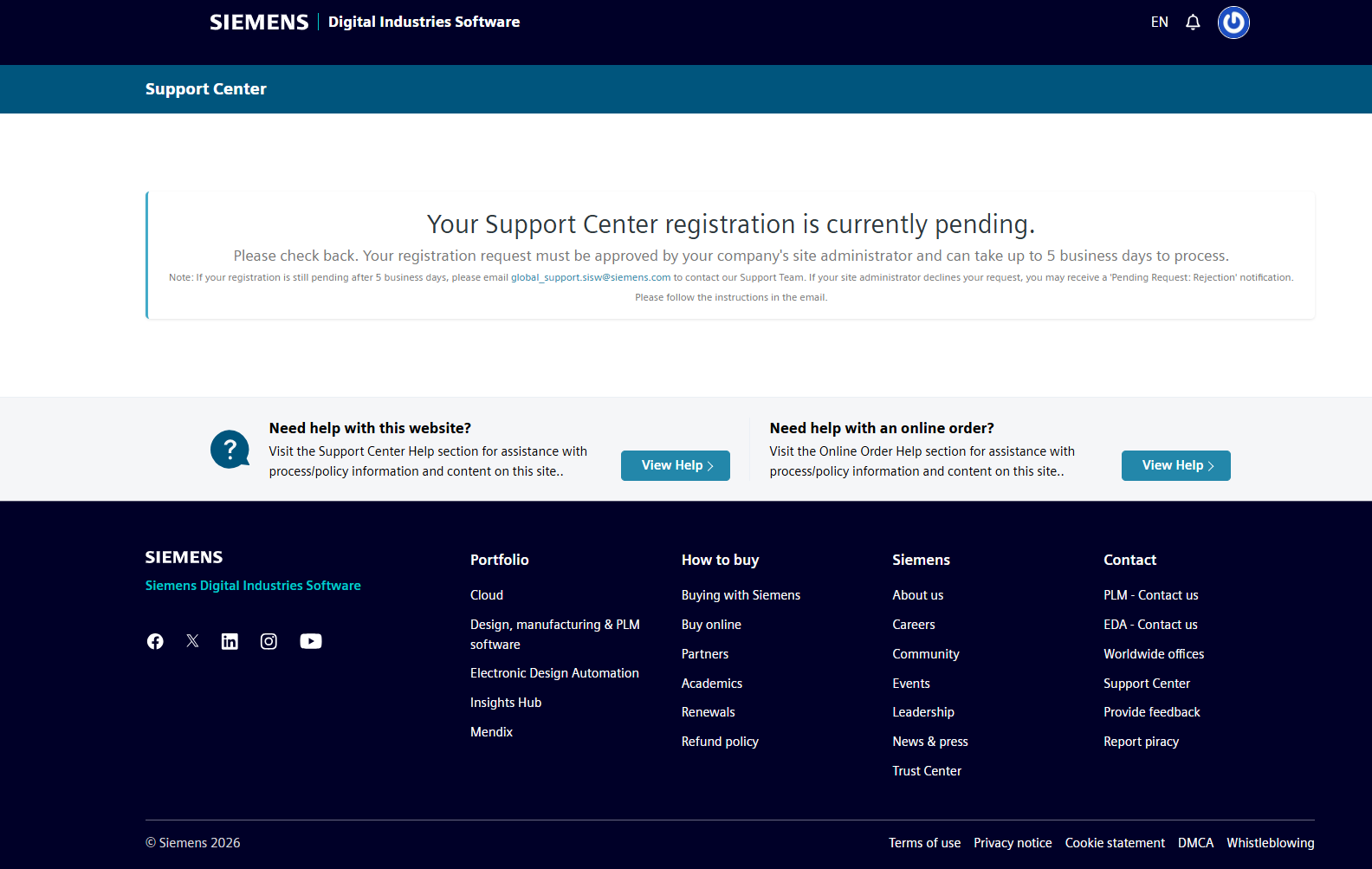Click Digital Industries Software in header
Image resolution: width=1372 pixels, height=869 pixels.
point(424,23)
